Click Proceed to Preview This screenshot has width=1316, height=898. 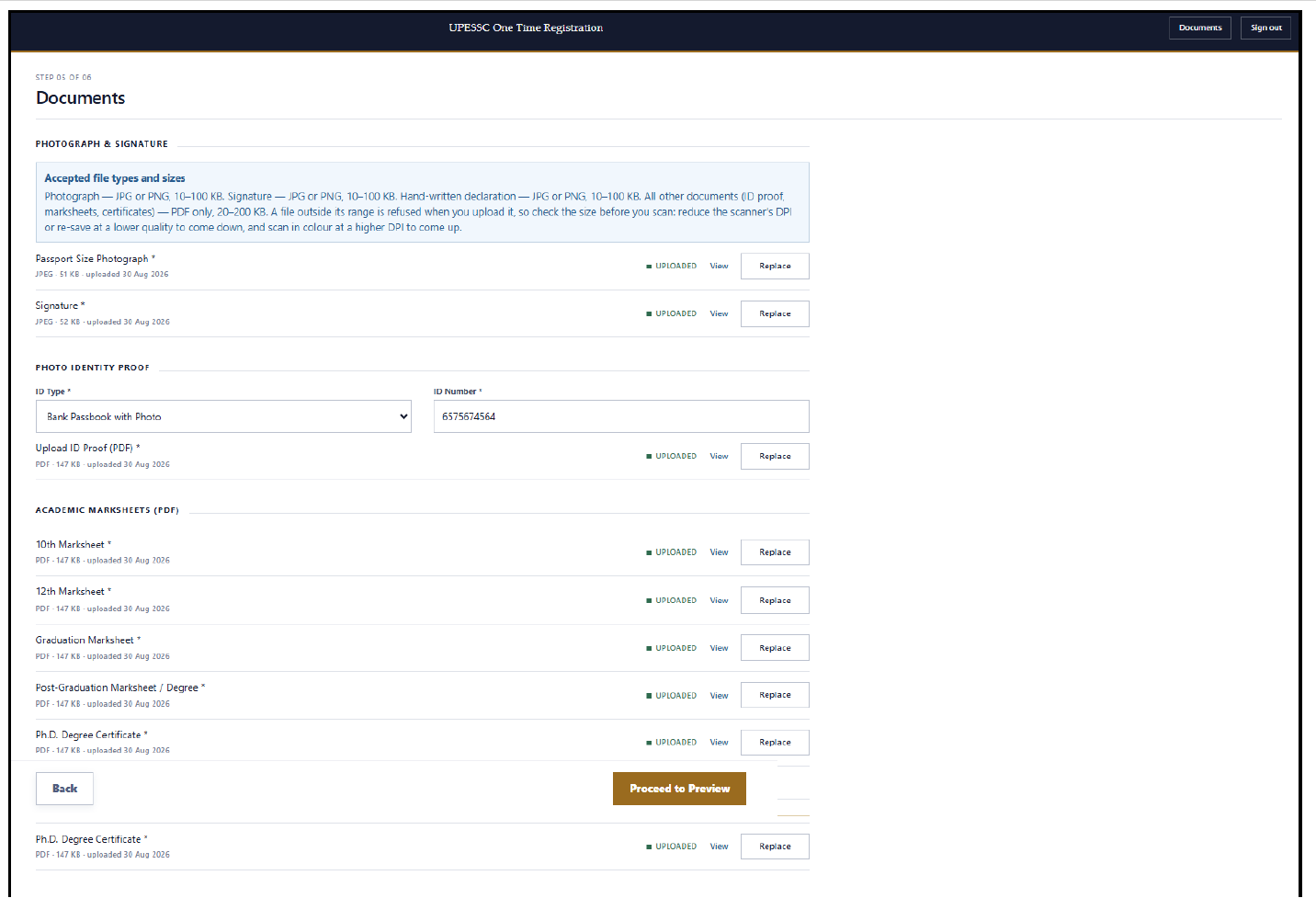click(679, 789)
